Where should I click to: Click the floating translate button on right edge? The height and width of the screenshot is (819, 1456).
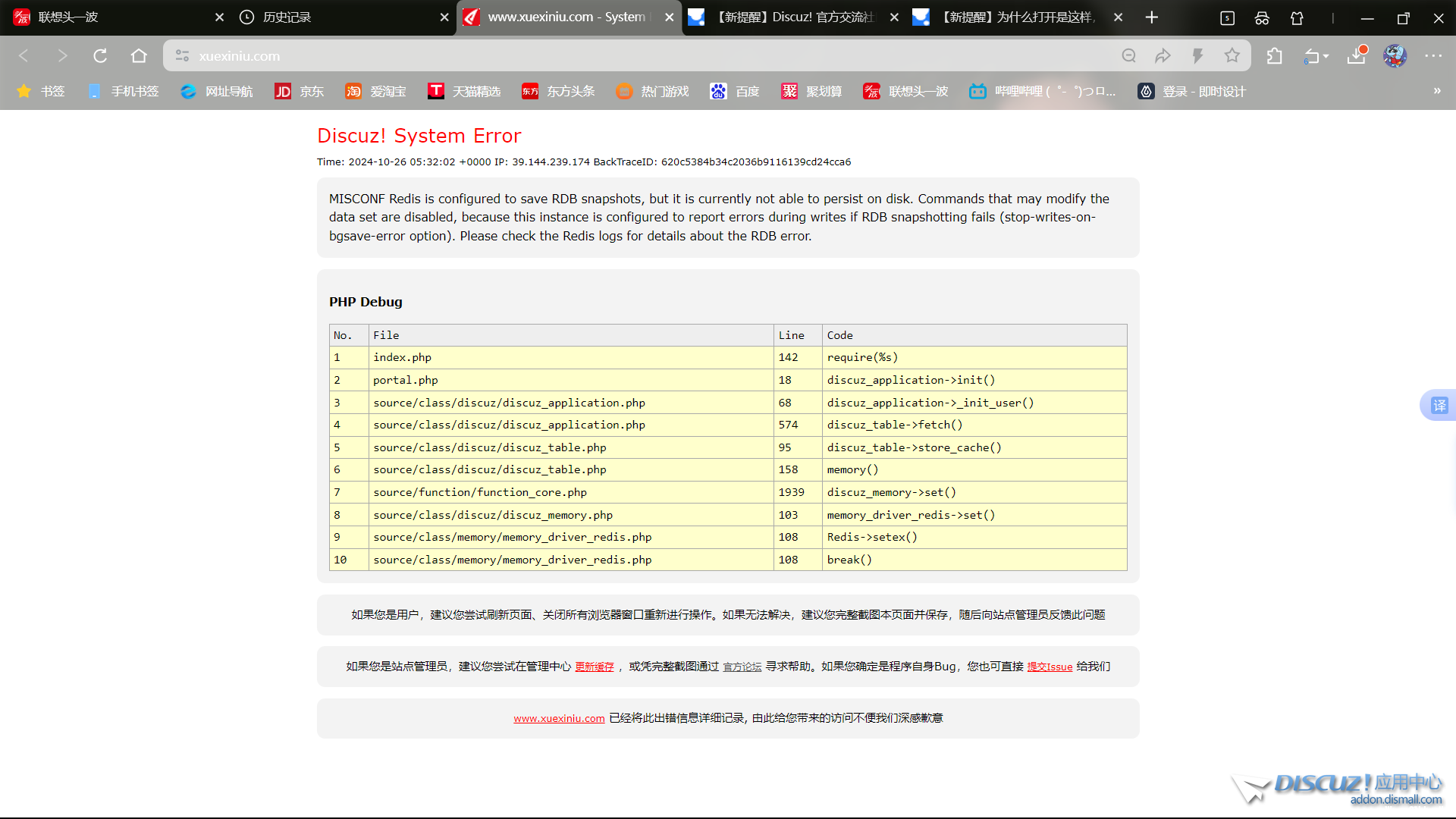[x=1439, y=406]
